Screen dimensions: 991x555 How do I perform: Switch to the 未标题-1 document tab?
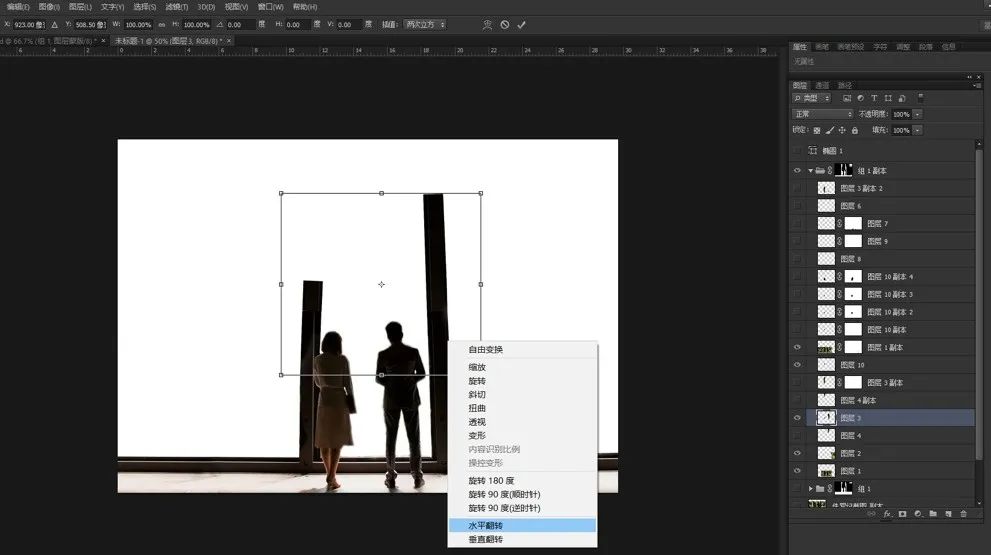coord(167,40)
